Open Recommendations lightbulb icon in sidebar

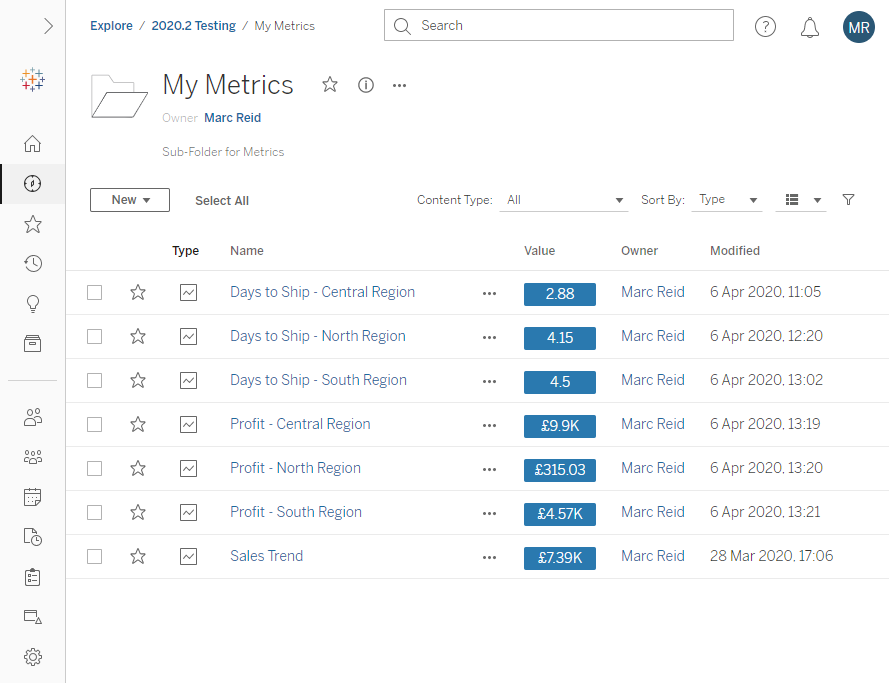pyautogui.click(x=33, y=304)
